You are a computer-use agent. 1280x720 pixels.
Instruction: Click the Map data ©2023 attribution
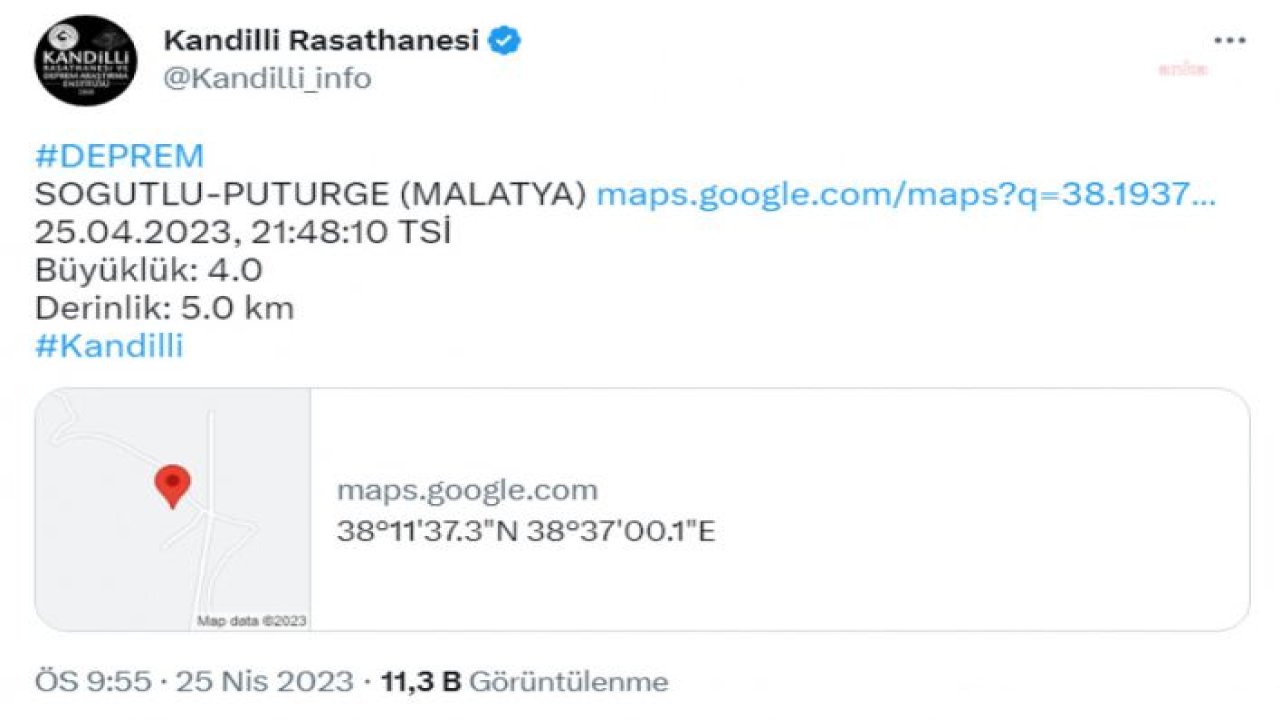251,621
